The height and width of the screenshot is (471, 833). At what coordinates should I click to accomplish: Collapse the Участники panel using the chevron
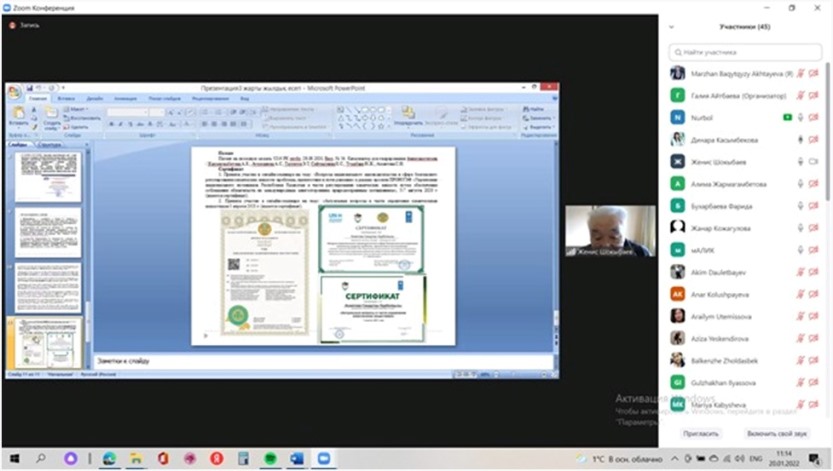pyautogui.click(x=671, y=27)
